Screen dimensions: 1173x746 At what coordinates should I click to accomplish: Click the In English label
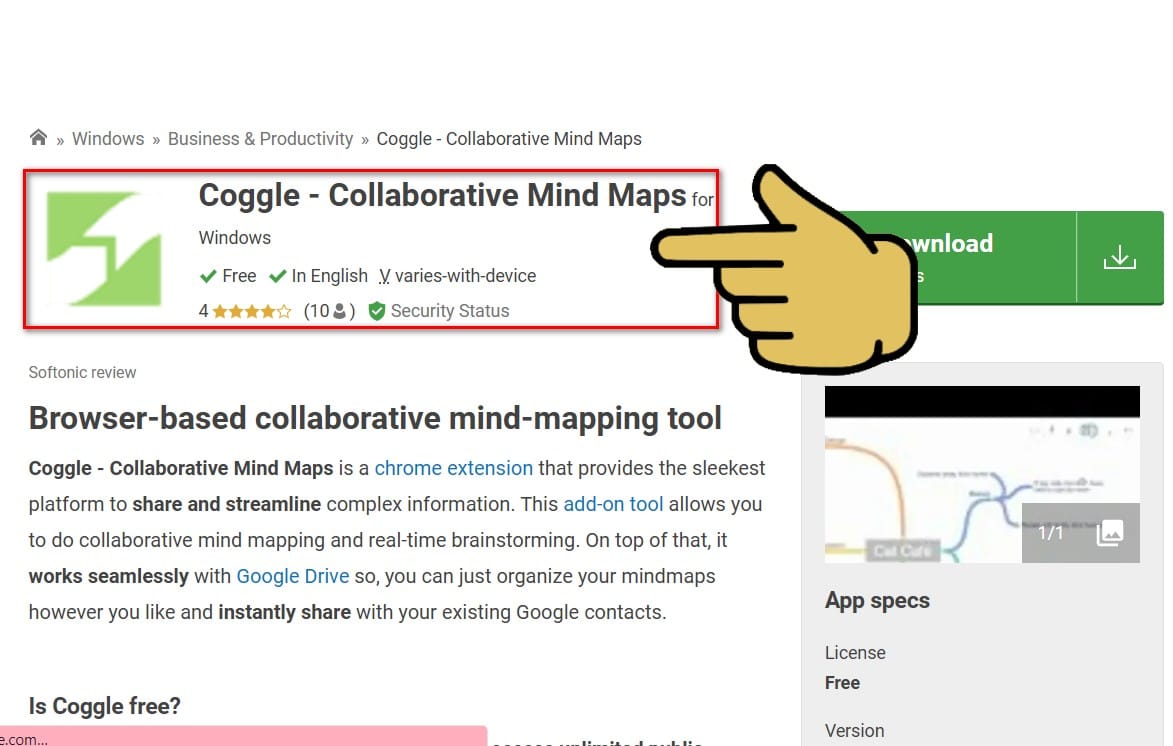point(329,276)
